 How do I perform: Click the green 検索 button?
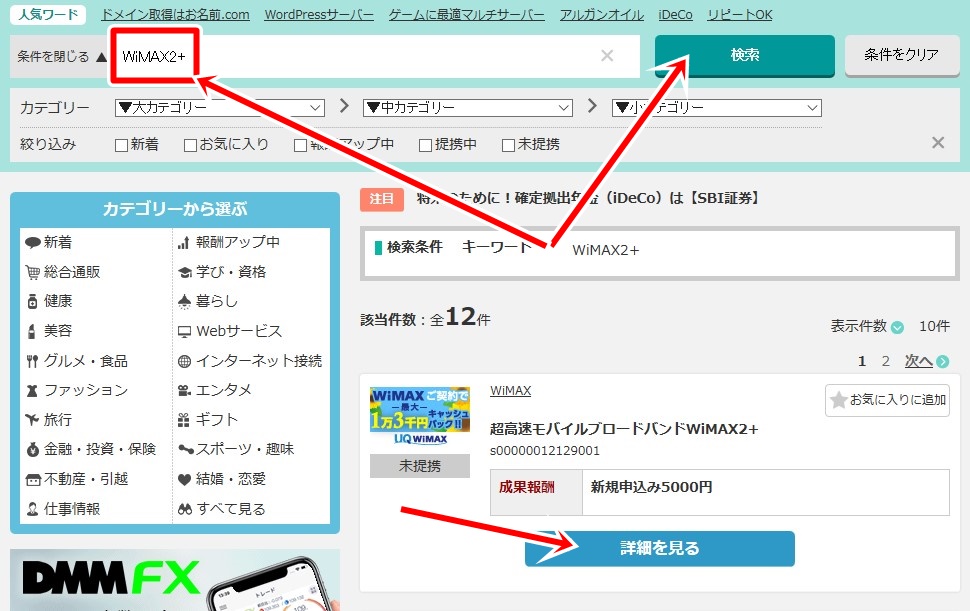[745, 55]
